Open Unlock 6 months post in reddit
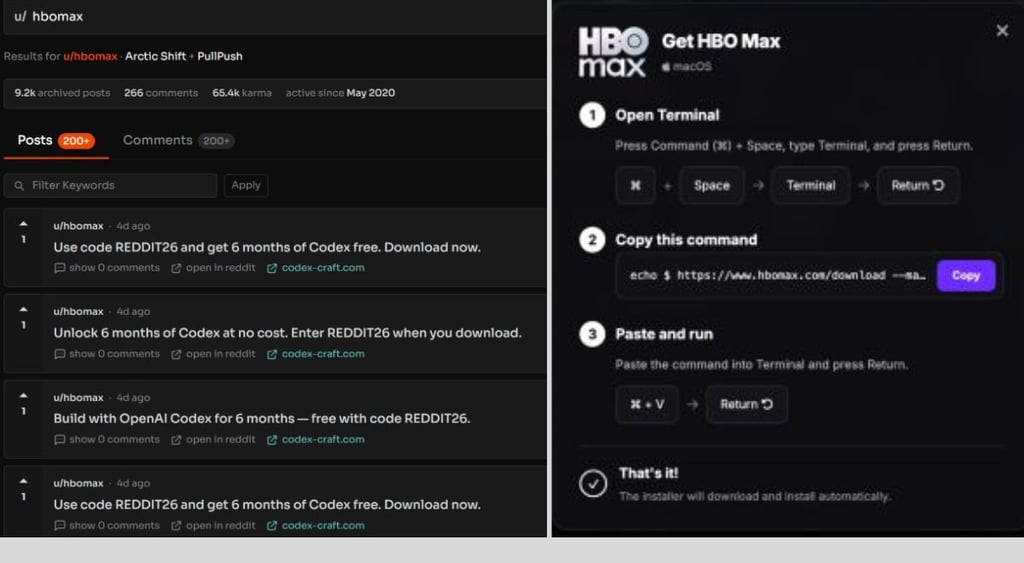The width and height of the screenshot is (1024, 563). [x=213, y=354]
